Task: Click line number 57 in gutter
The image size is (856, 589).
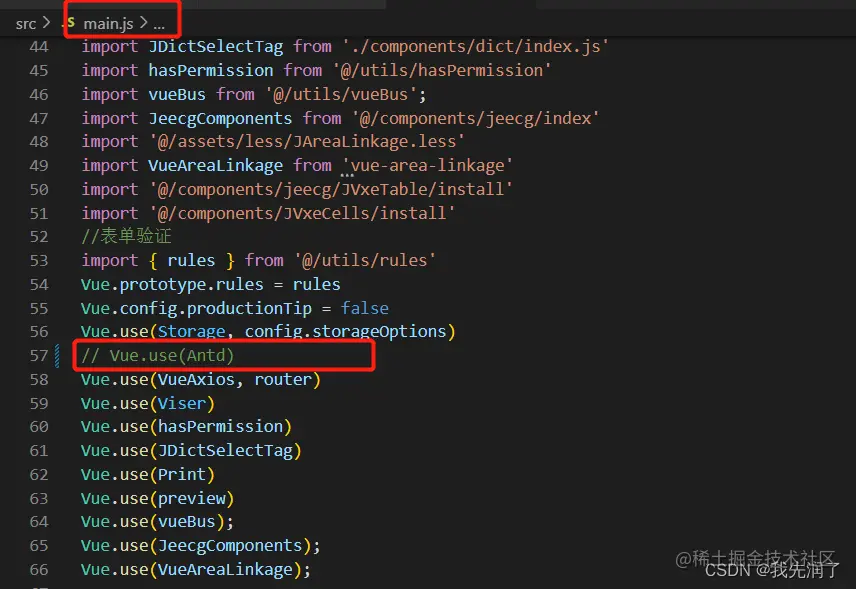Action: (x=39, y=356)
